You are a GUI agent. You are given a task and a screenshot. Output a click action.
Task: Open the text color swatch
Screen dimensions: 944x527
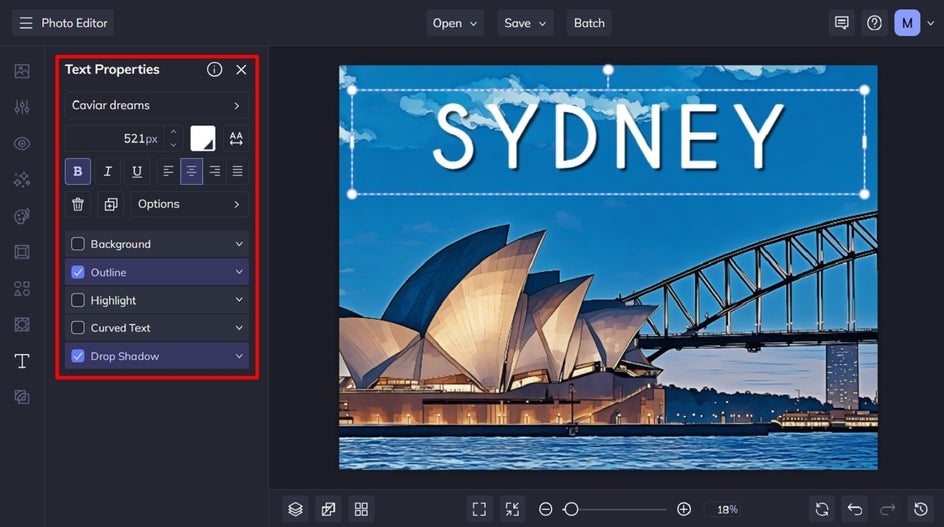point(203,139)
